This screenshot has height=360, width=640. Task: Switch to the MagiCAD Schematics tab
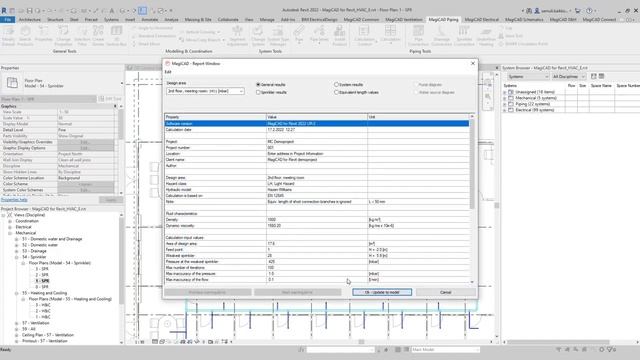click(524, 19)
